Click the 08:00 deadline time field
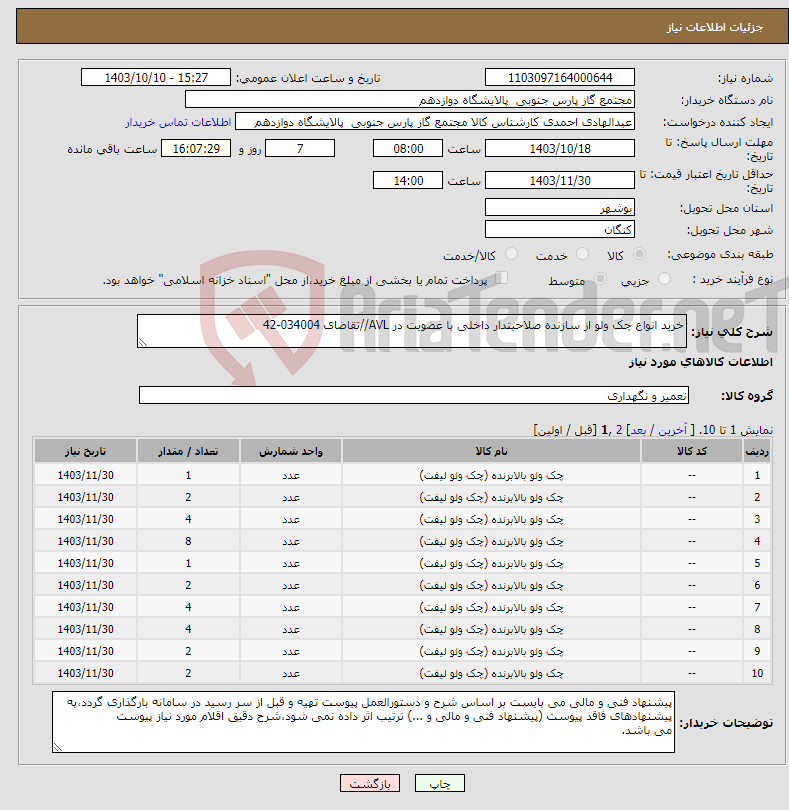789x810 pixels. [x=408, y=148]
